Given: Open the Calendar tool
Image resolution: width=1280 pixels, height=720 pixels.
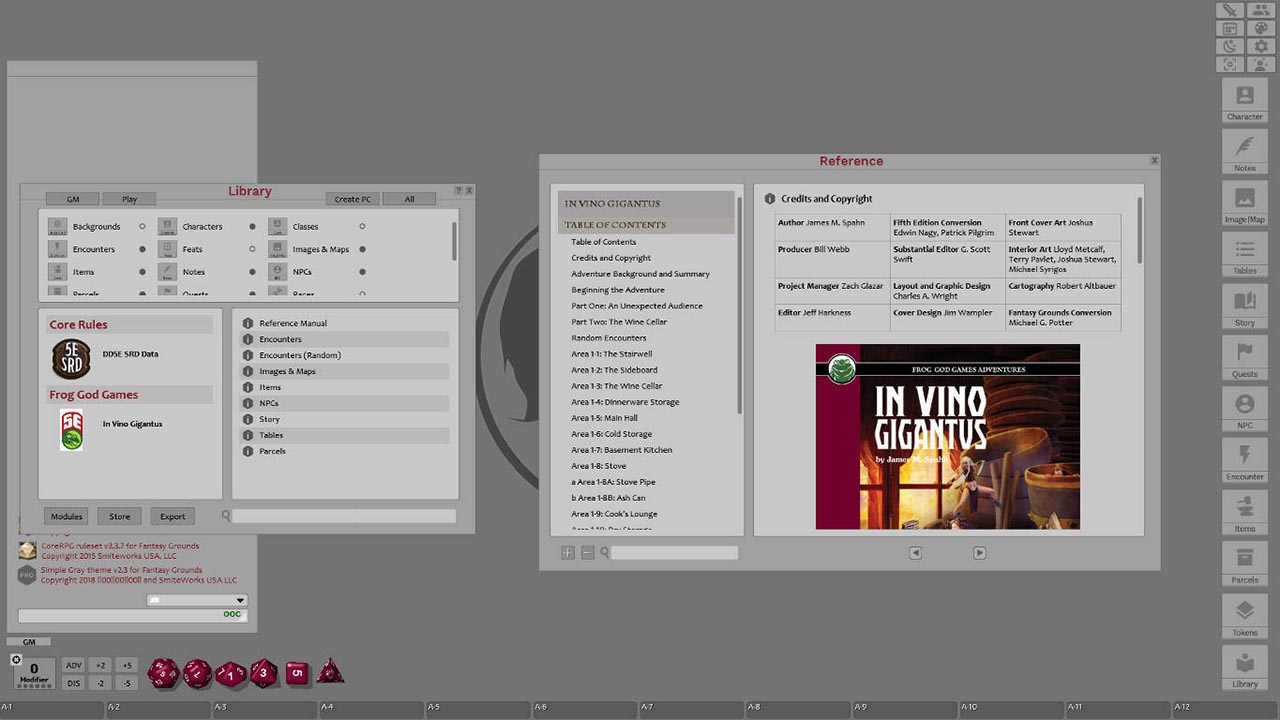Looking at the screenshot, I should click(1230, 28).
